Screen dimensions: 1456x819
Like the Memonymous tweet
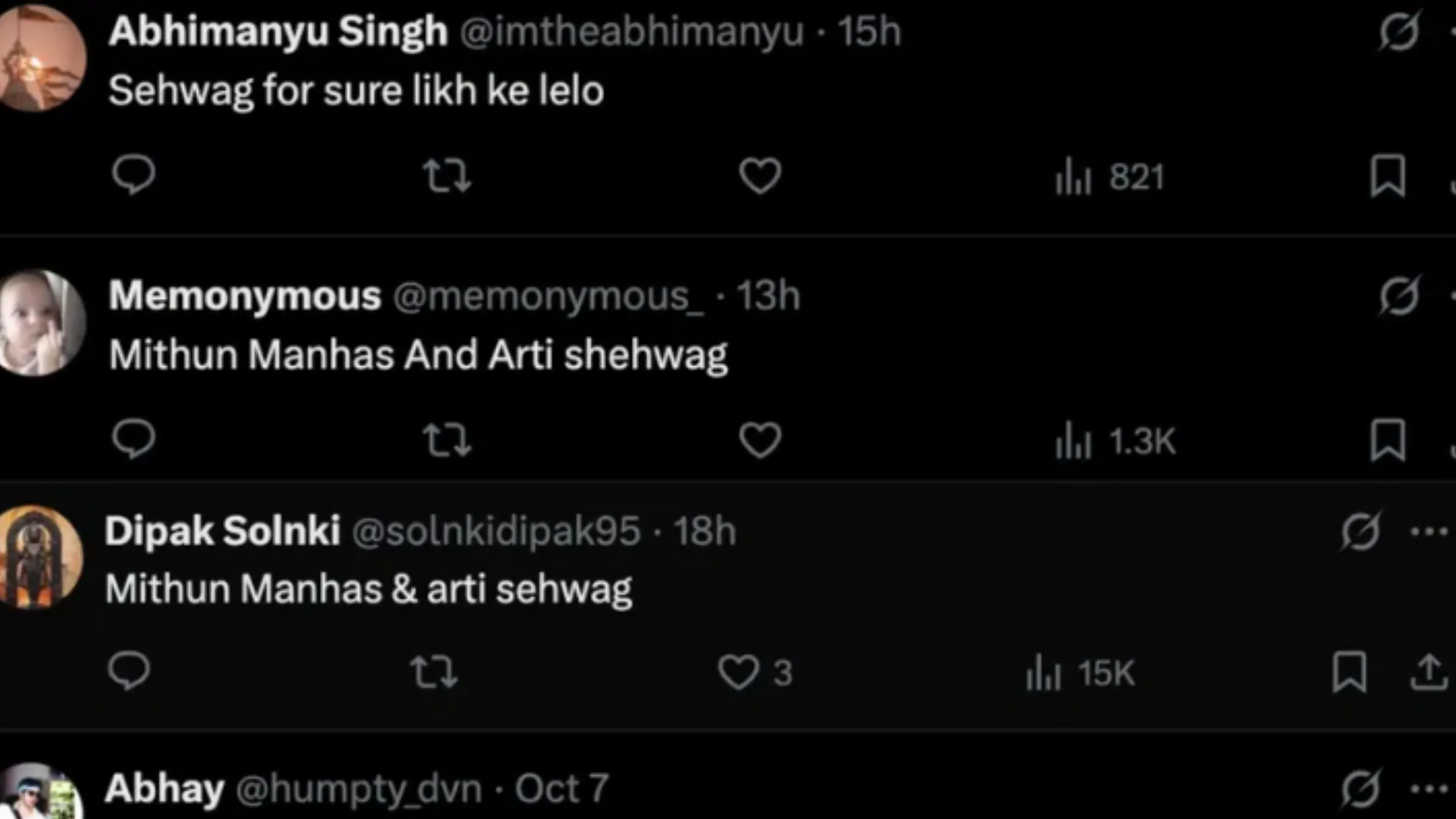pyautogui.click(x=760, y=440)
